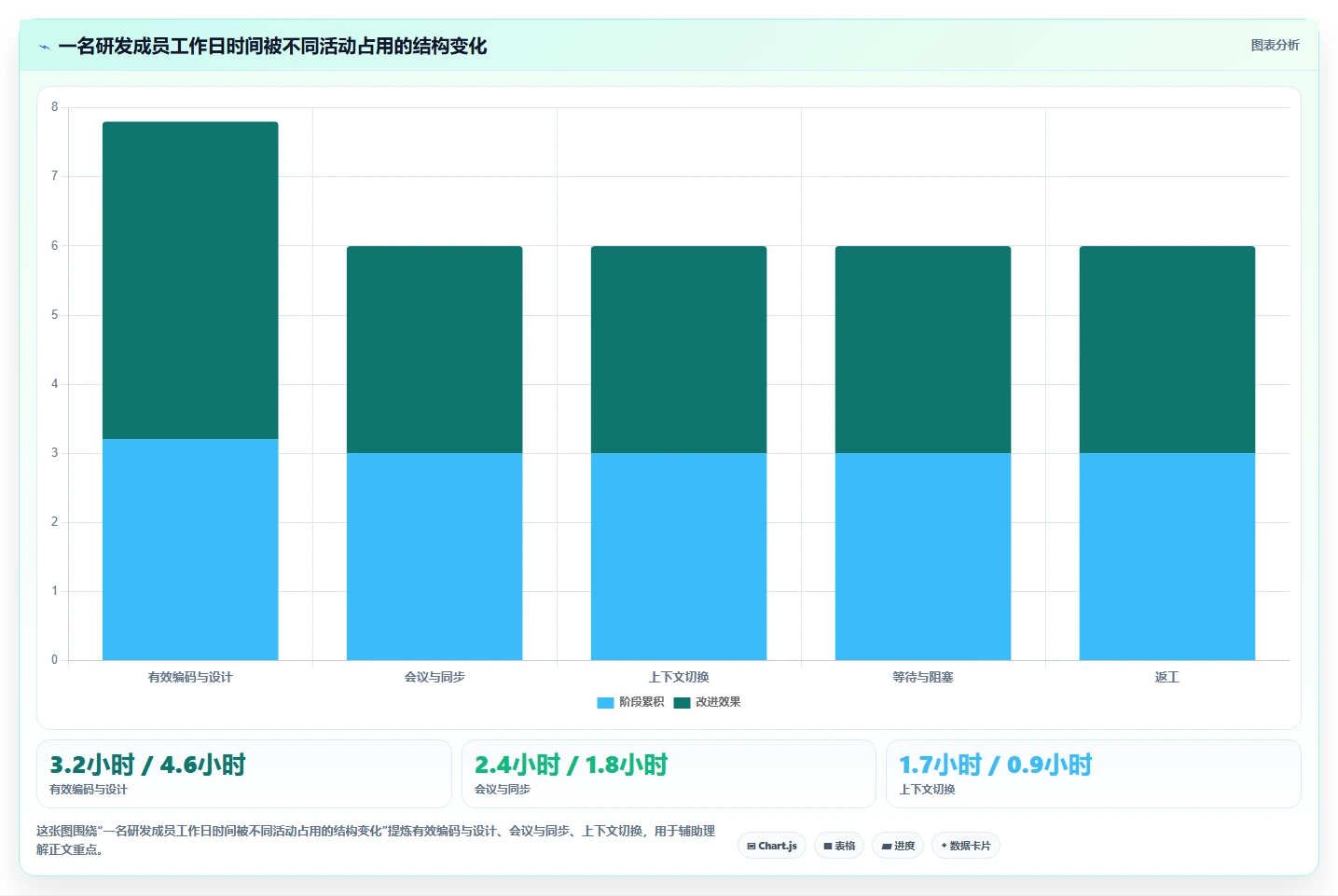Click the y-axis tick label 0
The image size is (1338, 896).
click(54, 660)
